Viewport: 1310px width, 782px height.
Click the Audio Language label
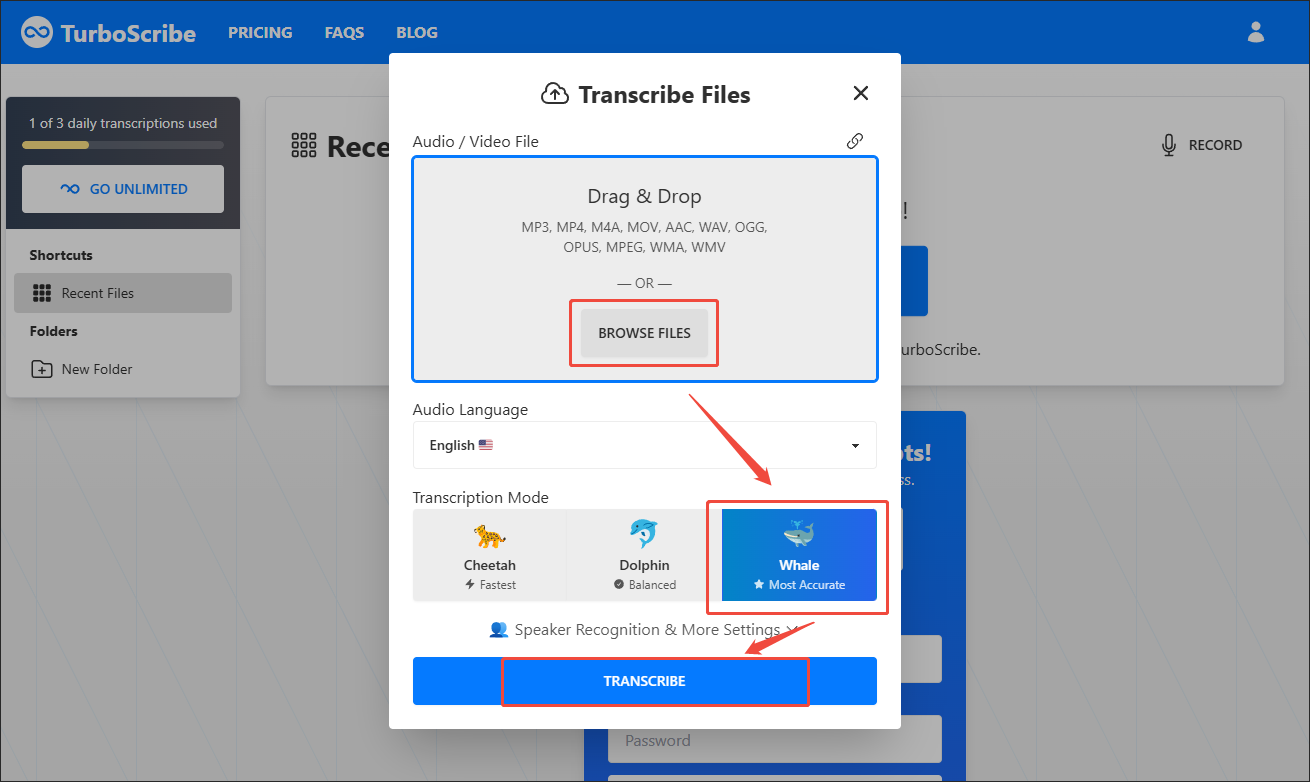(x=470, y=409)
